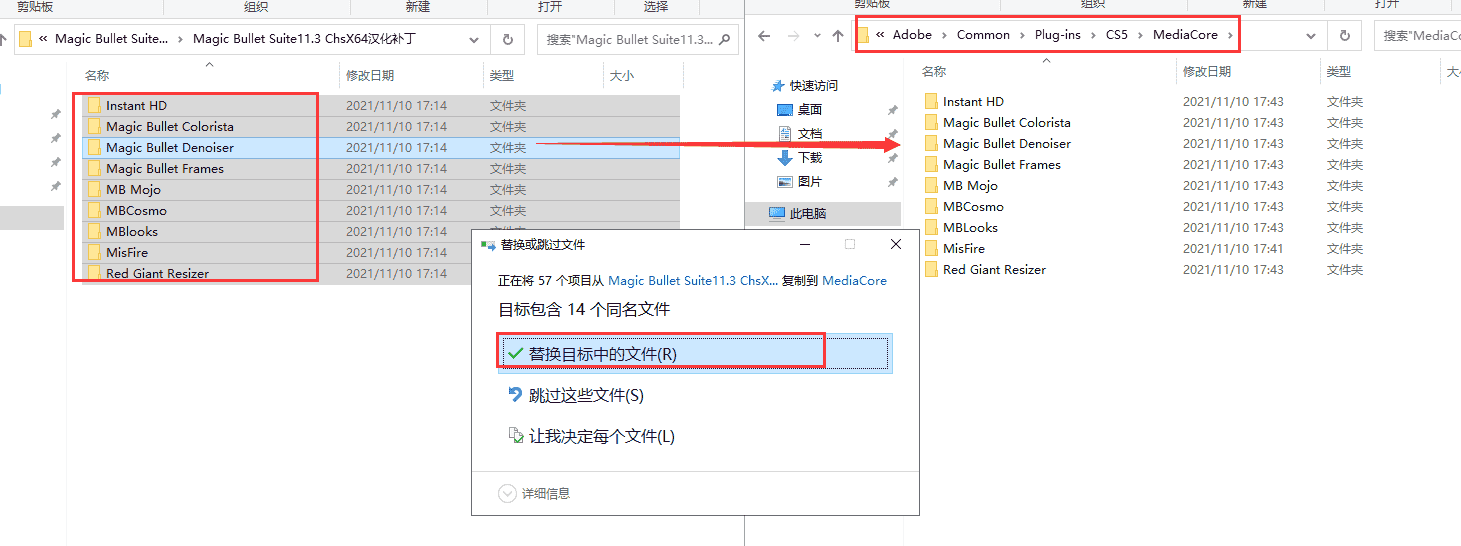Image resolution: width=1461 pixels, height=546 pixels.
Task: Select Plug-ins in right window breadcrumb
Action: tap(1057, 35)
